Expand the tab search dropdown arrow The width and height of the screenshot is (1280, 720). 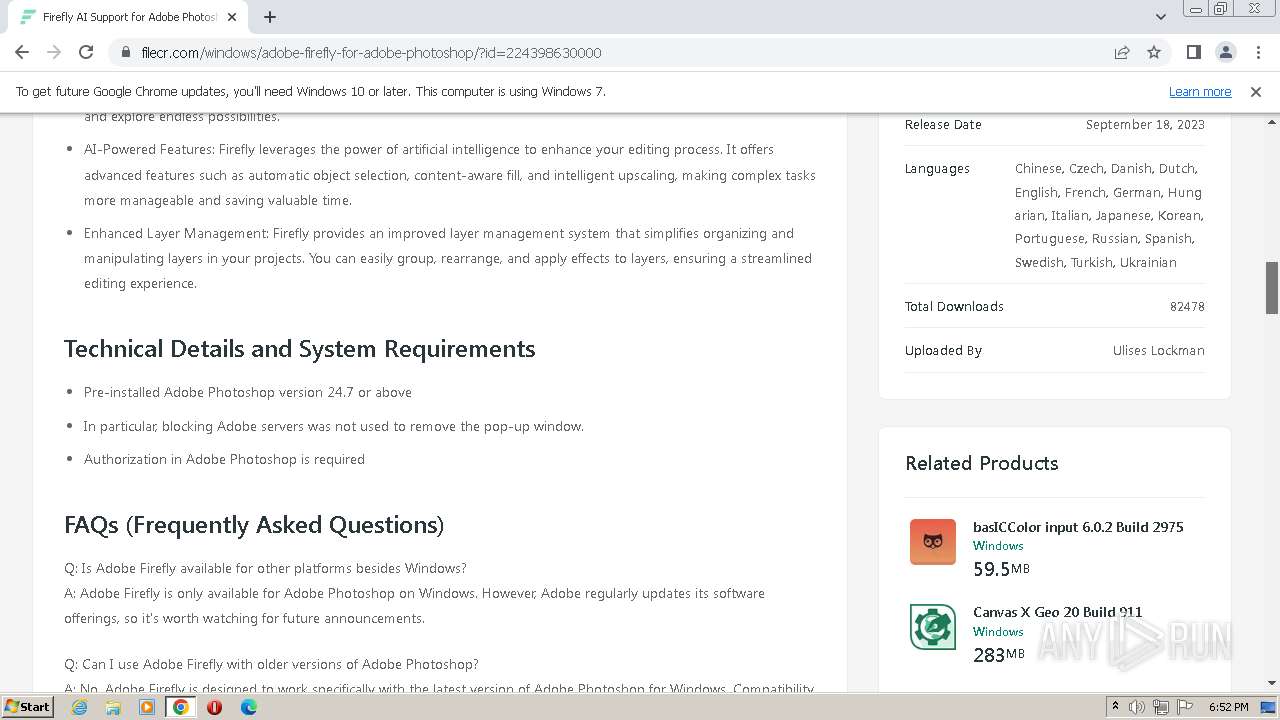[1161, 17]
